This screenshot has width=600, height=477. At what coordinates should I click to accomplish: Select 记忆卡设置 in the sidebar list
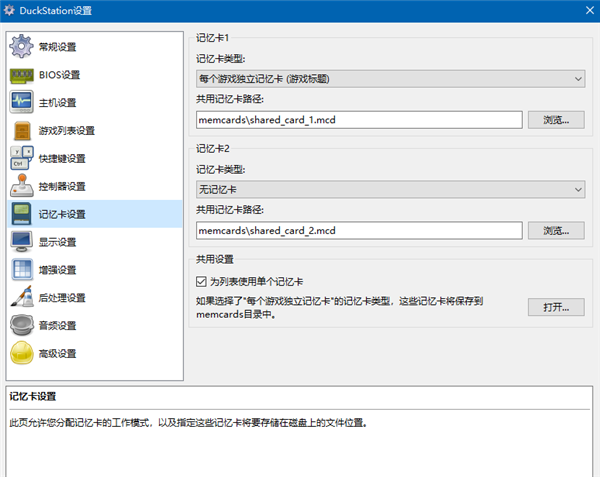pyautogui.click(x=62, y=214)
